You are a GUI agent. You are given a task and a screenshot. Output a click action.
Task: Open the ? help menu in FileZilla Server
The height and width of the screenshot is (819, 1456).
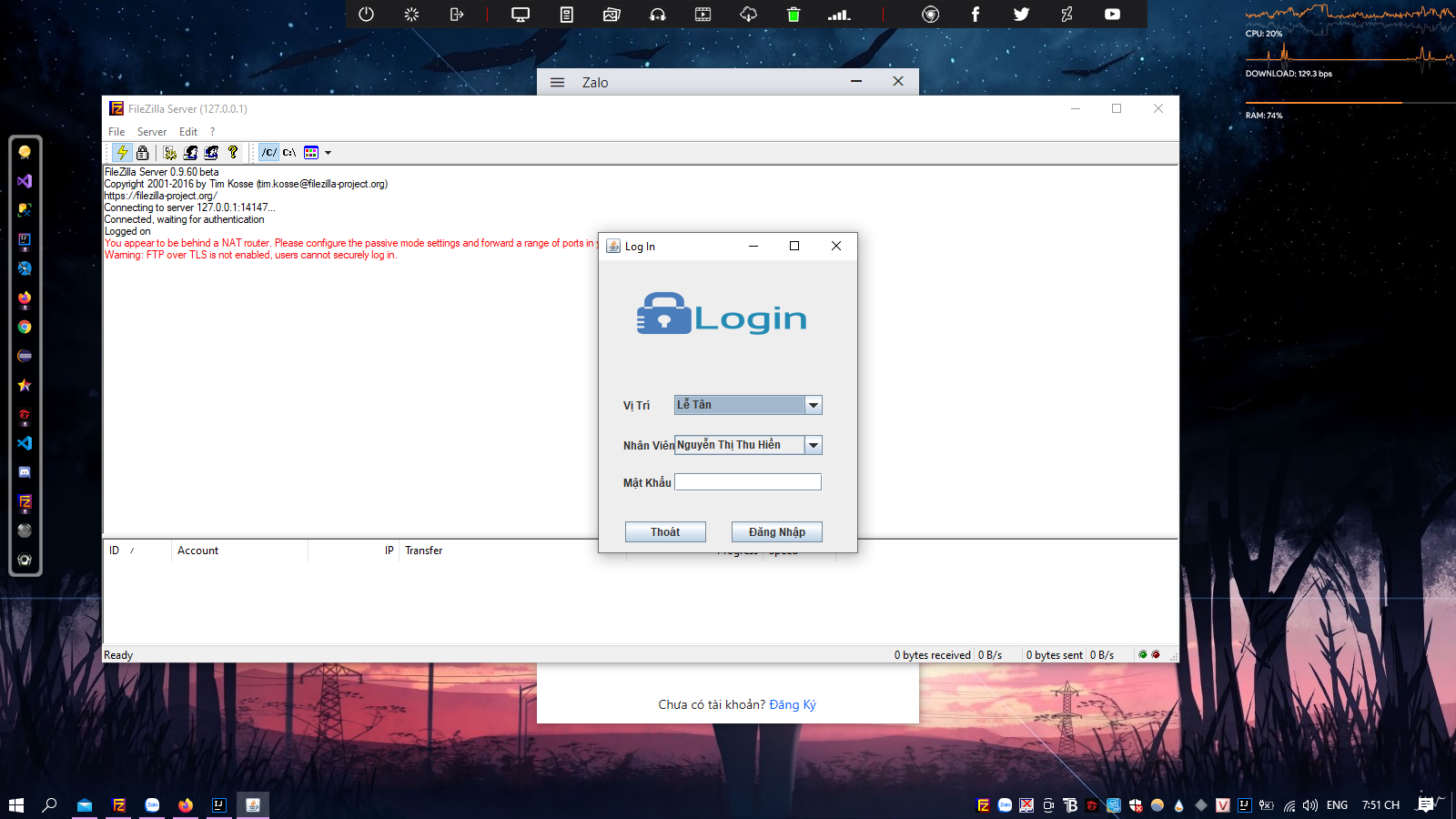tap(213, 132)
